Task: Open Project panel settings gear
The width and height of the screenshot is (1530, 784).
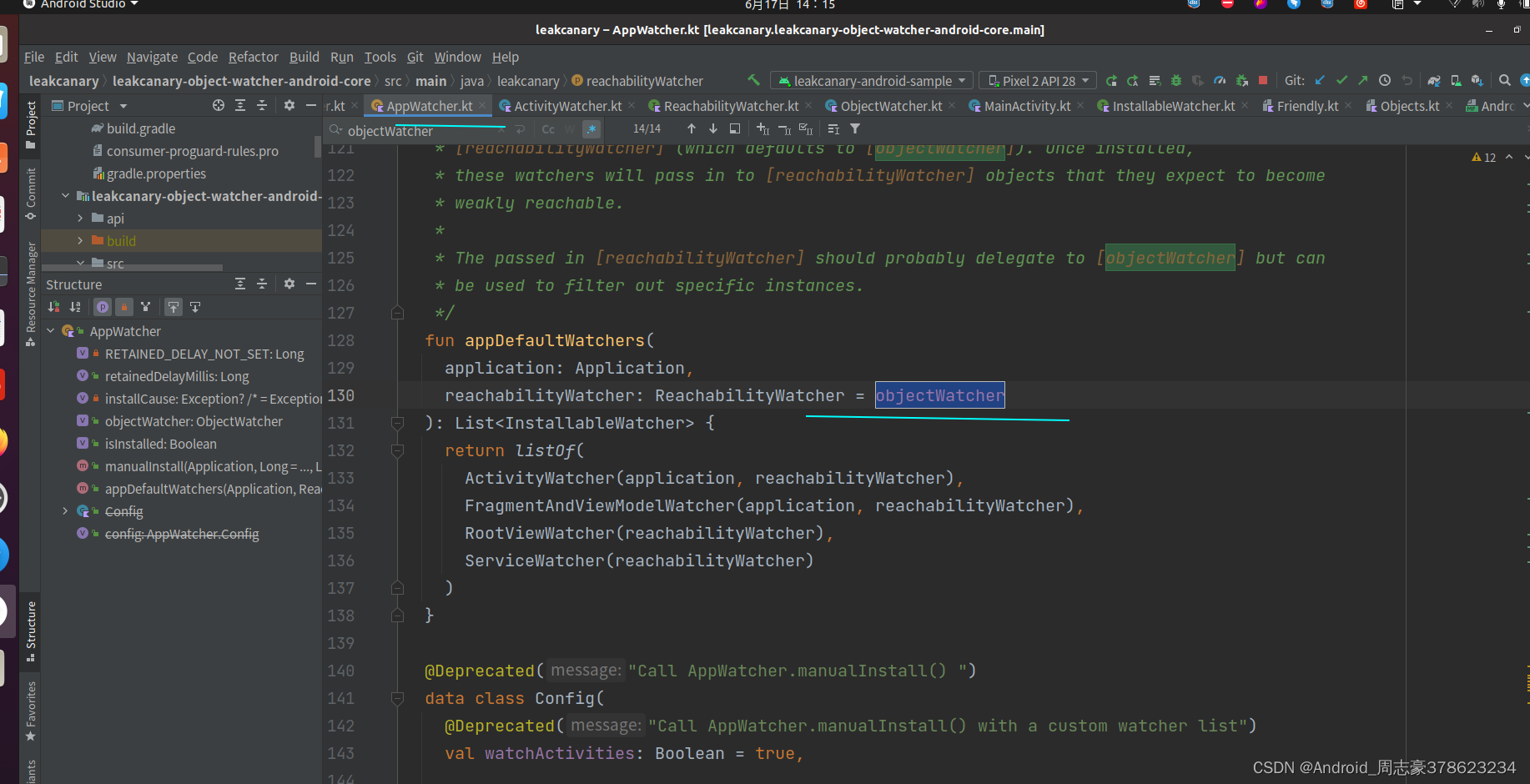Action: point(289,105)
